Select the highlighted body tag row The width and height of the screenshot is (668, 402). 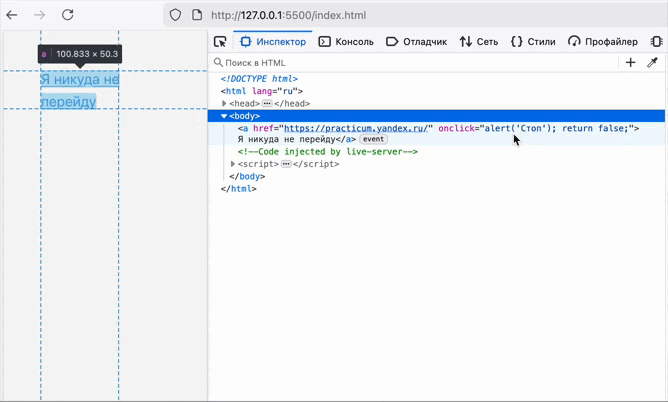(436, 116)
